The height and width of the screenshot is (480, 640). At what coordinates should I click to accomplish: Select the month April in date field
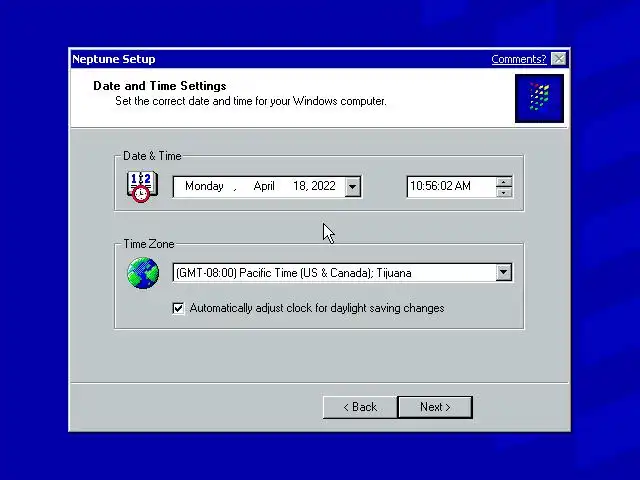[264, 186]
